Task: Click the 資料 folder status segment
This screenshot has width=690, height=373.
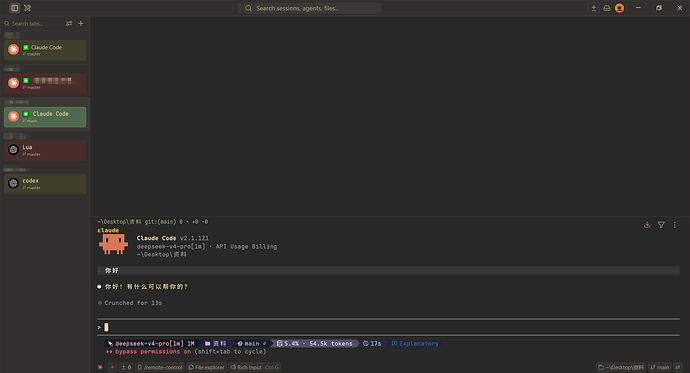Action: click(x=216, y=344)
